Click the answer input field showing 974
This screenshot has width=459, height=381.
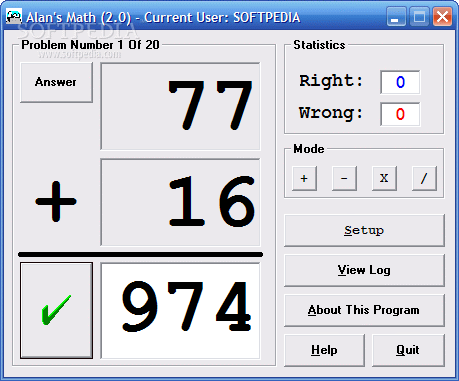(x=180, y=311)
